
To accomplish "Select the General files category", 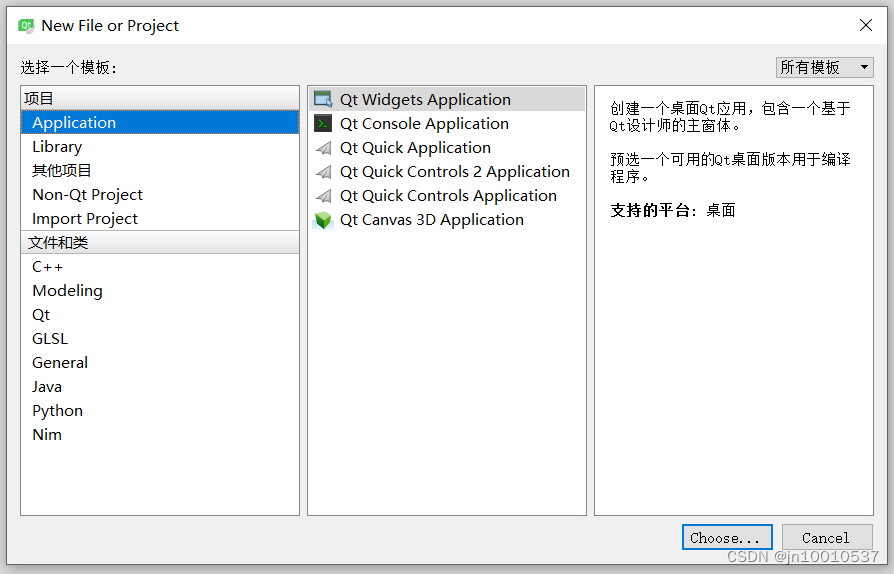I will [x=160, y=363].
